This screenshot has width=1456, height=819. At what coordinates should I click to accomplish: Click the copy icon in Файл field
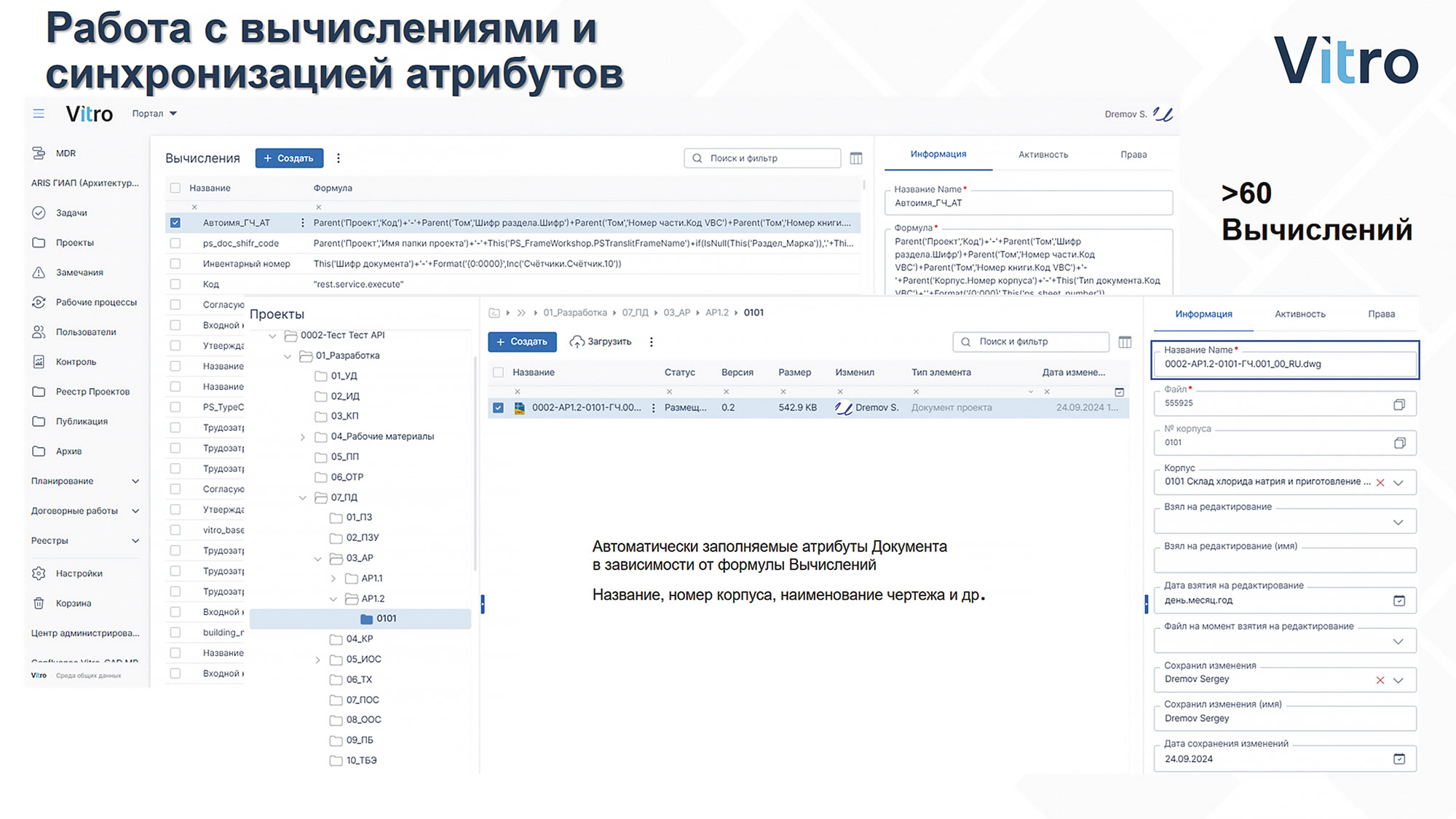pos(1398,404)
